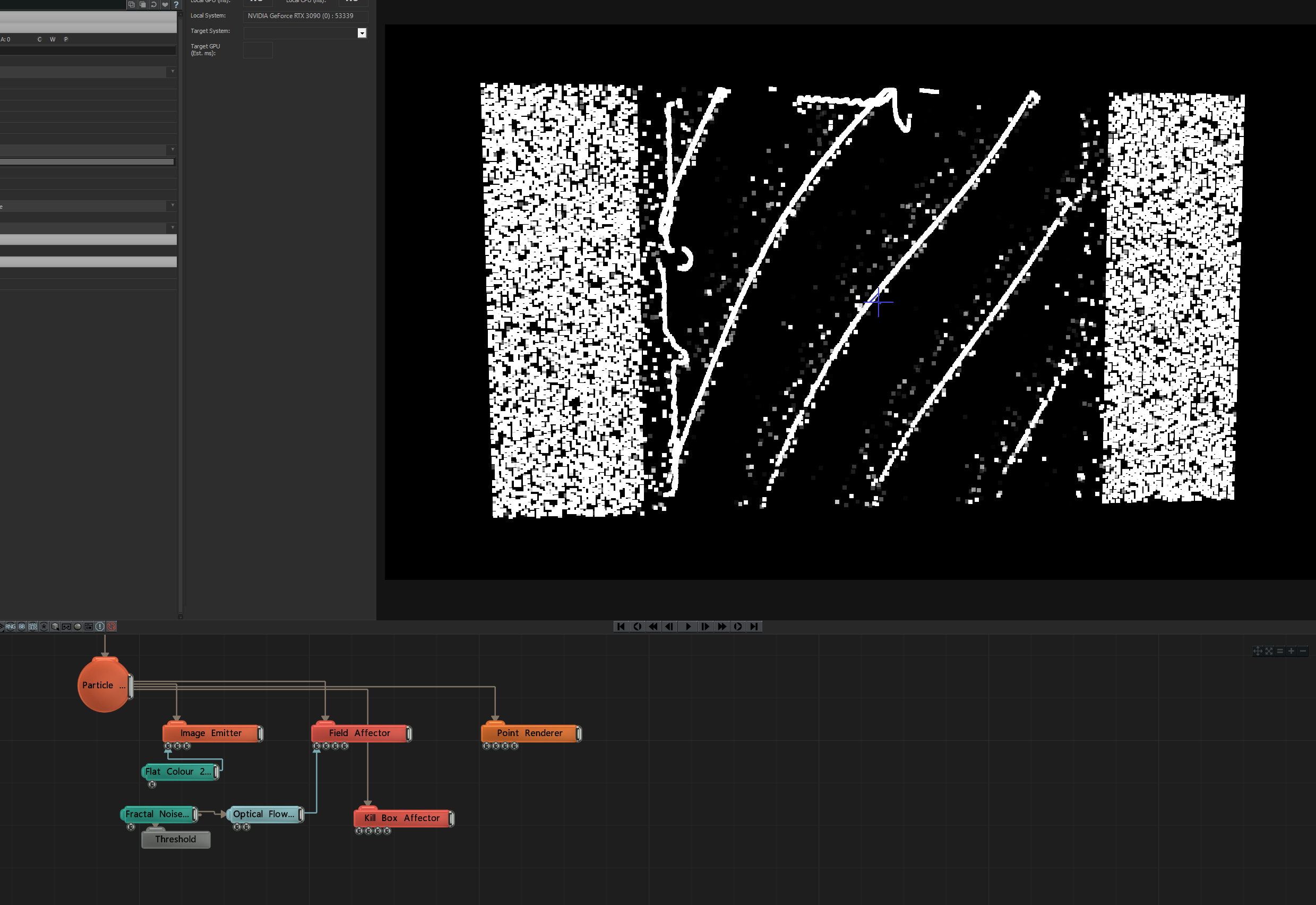The height and width of the screenshot is (905, 1316).
Task: Click the cube selection icon
Action: pyautogui.click(x=55, y=627)
